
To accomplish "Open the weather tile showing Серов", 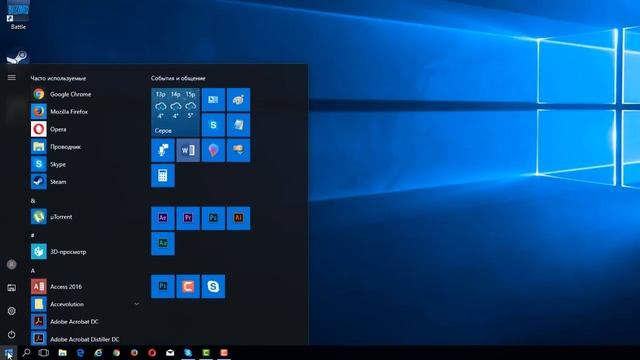I will click(176, 112).
